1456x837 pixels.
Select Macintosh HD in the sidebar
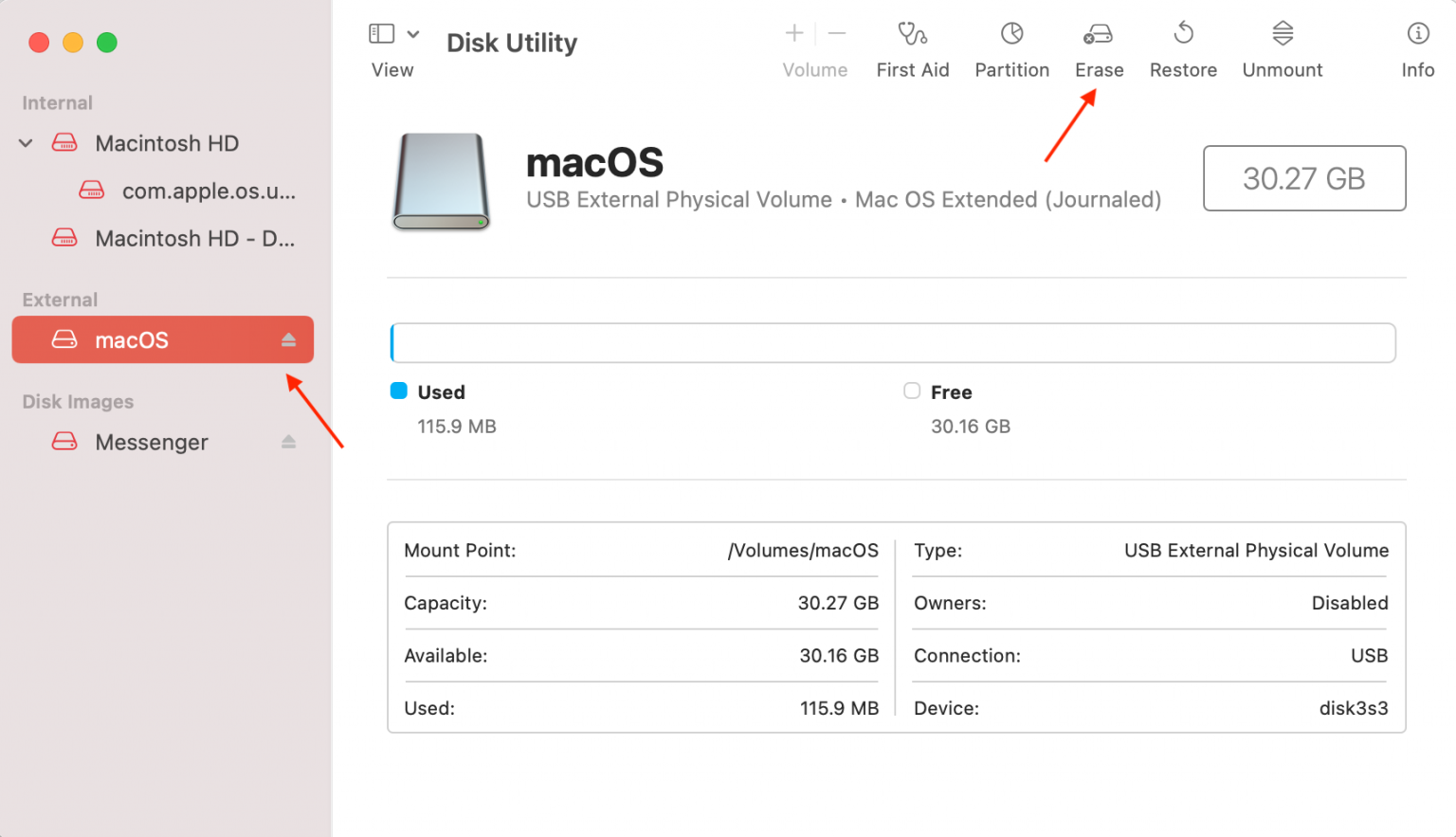click(x=169, y=142)
